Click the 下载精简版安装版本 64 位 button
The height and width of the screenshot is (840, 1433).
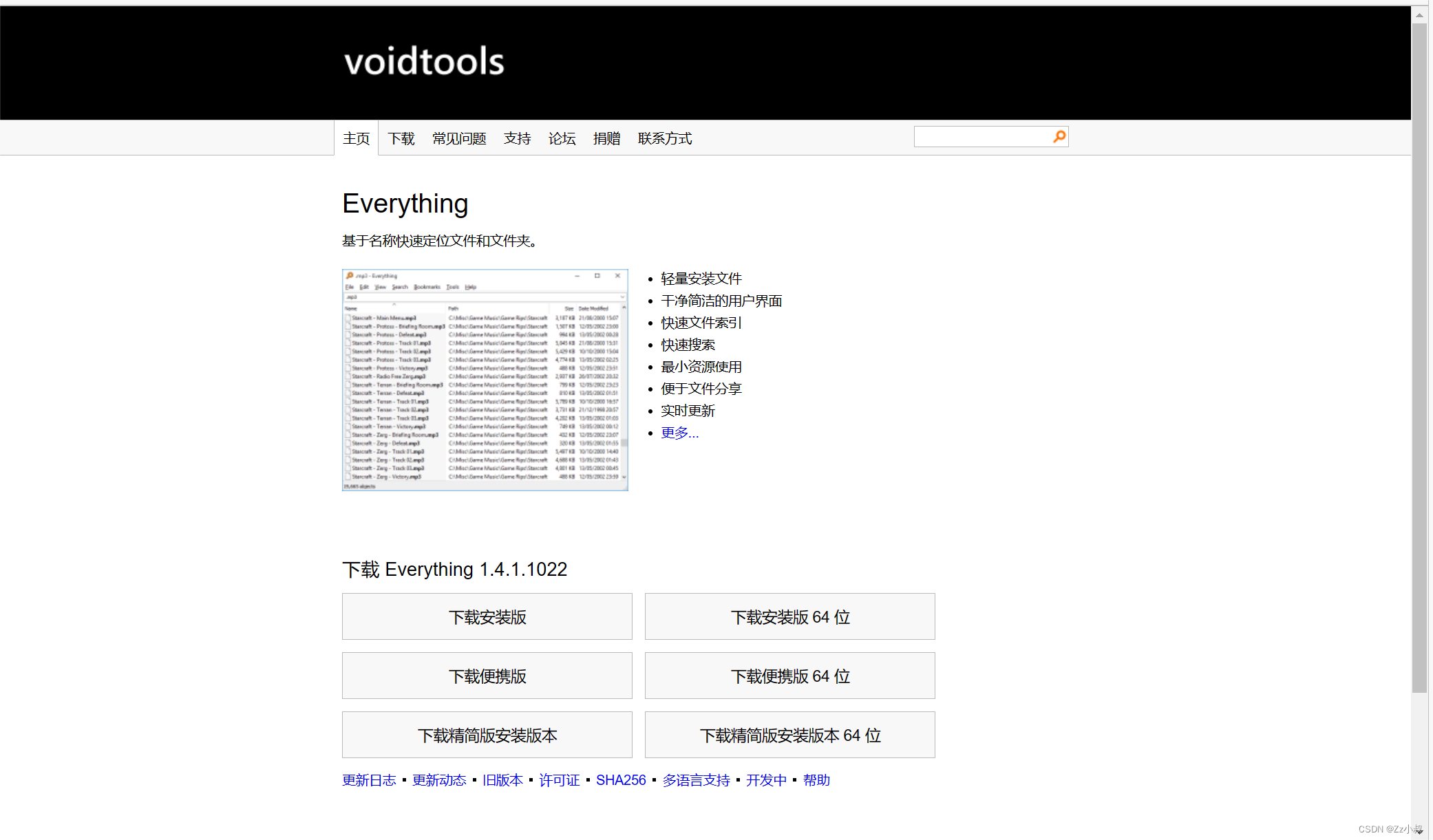coord(790,735)
